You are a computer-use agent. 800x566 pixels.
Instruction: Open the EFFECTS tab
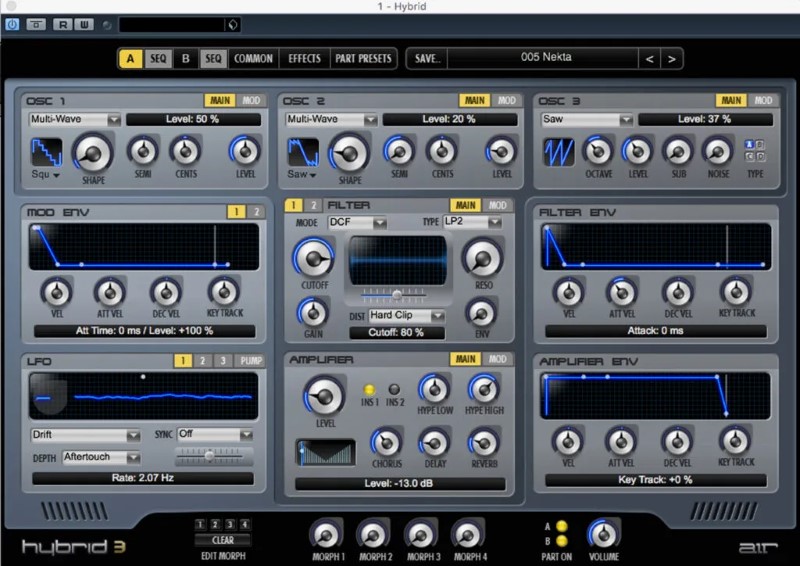tap(305, 59)
